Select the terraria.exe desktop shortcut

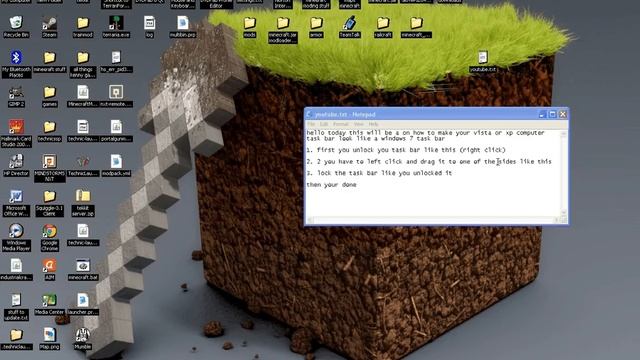(x=116, y=27)
